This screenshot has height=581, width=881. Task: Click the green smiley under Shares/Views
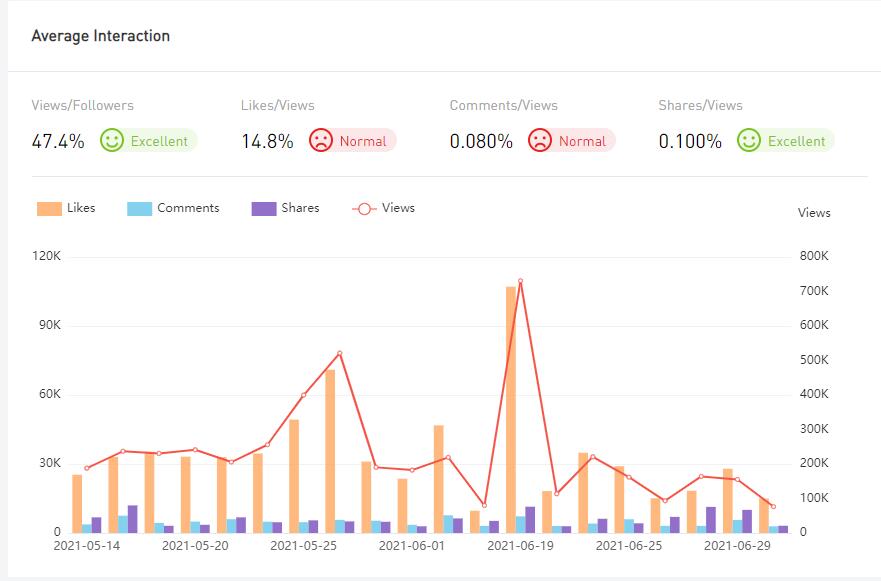pos(749,141)
